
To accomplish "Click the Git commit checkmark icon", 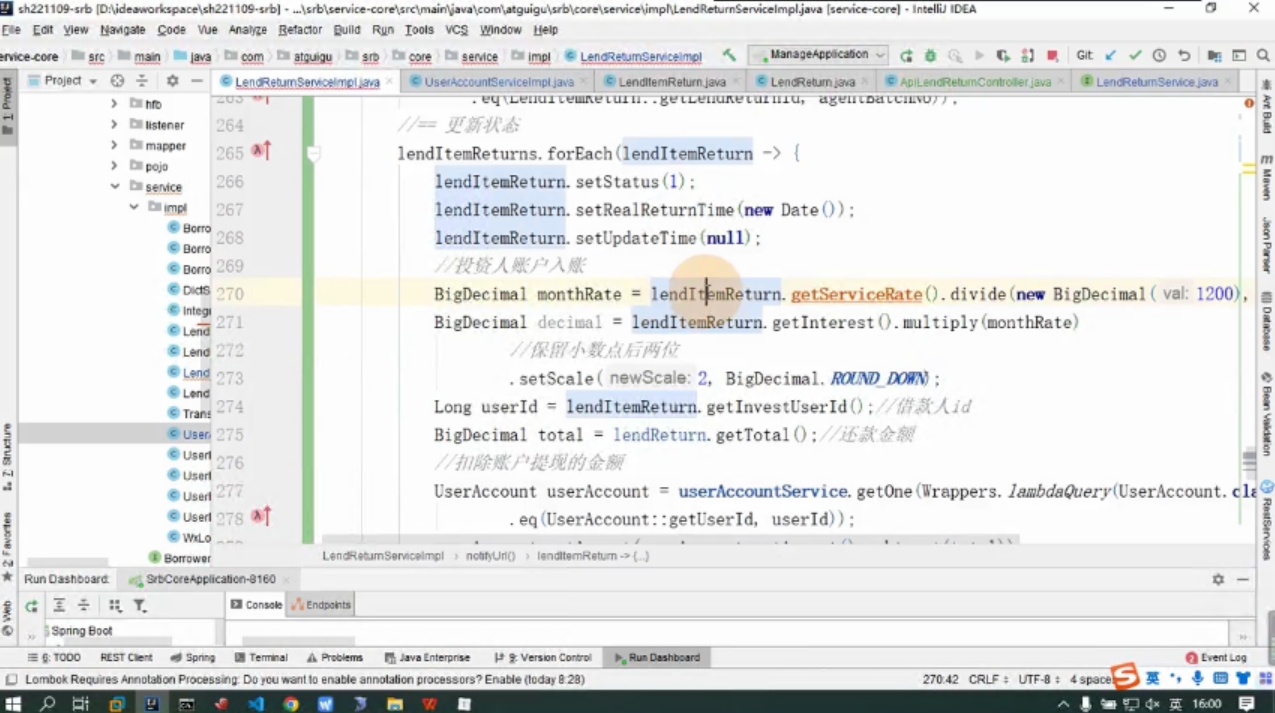I will [x=1134, y=56].
